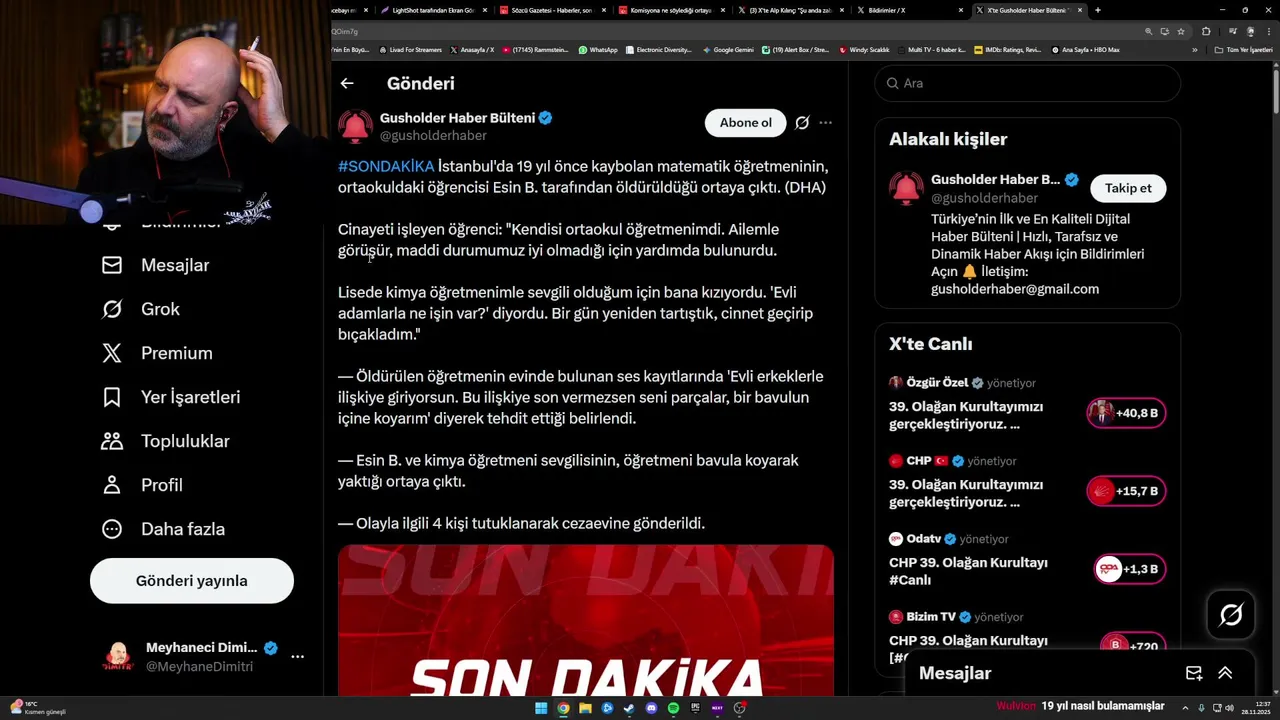The image size is (1280, 720).
Task: Follow Gusholder with Takip et
Action: pos(1128,188)
